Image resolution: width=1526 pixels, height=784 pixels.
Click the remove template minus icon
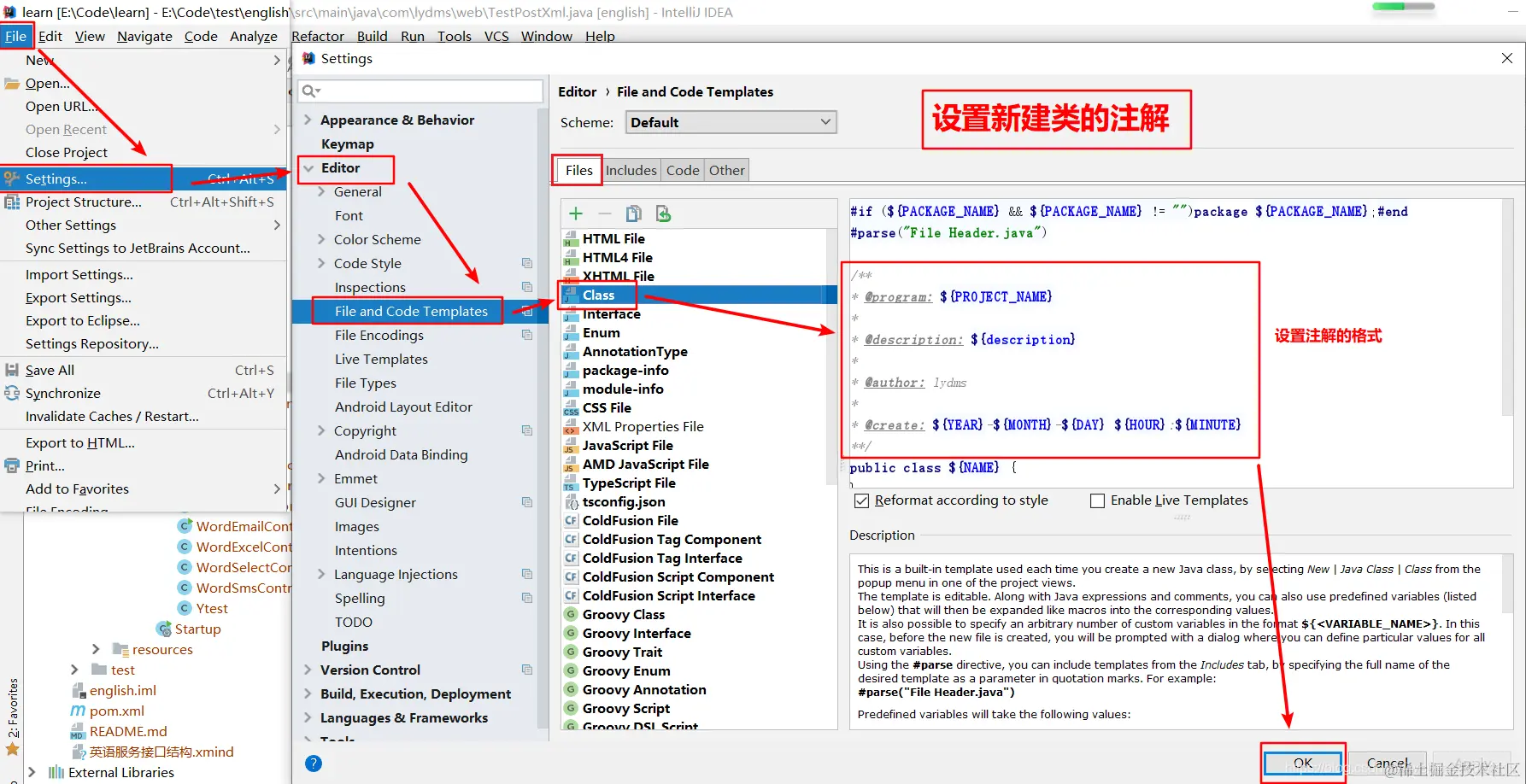(x=605, y=214)
